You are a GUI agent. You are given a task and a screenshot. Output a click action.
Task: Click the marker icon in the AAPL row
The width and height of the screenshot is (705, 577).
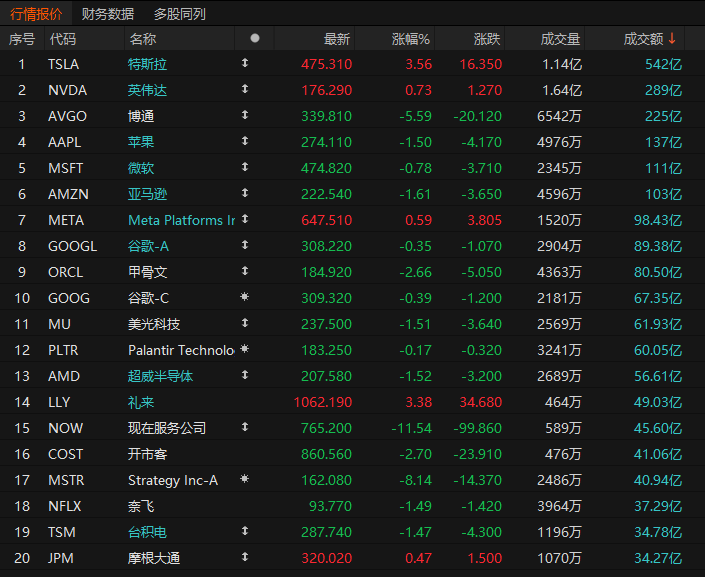point(245,141)
